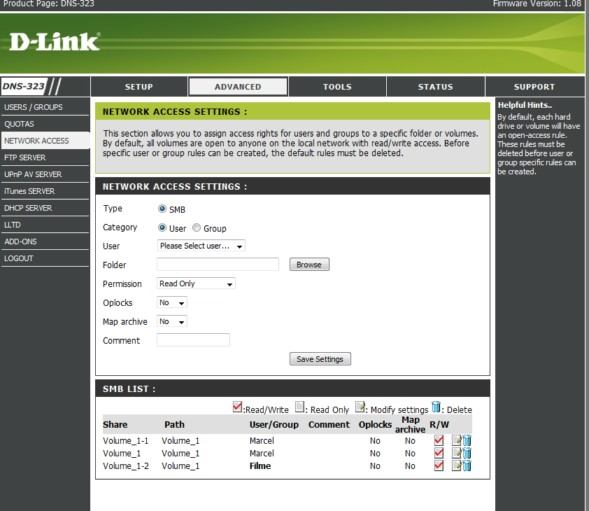
Task: Click the Product Page DNS-323 text
Action: point(48,4)
